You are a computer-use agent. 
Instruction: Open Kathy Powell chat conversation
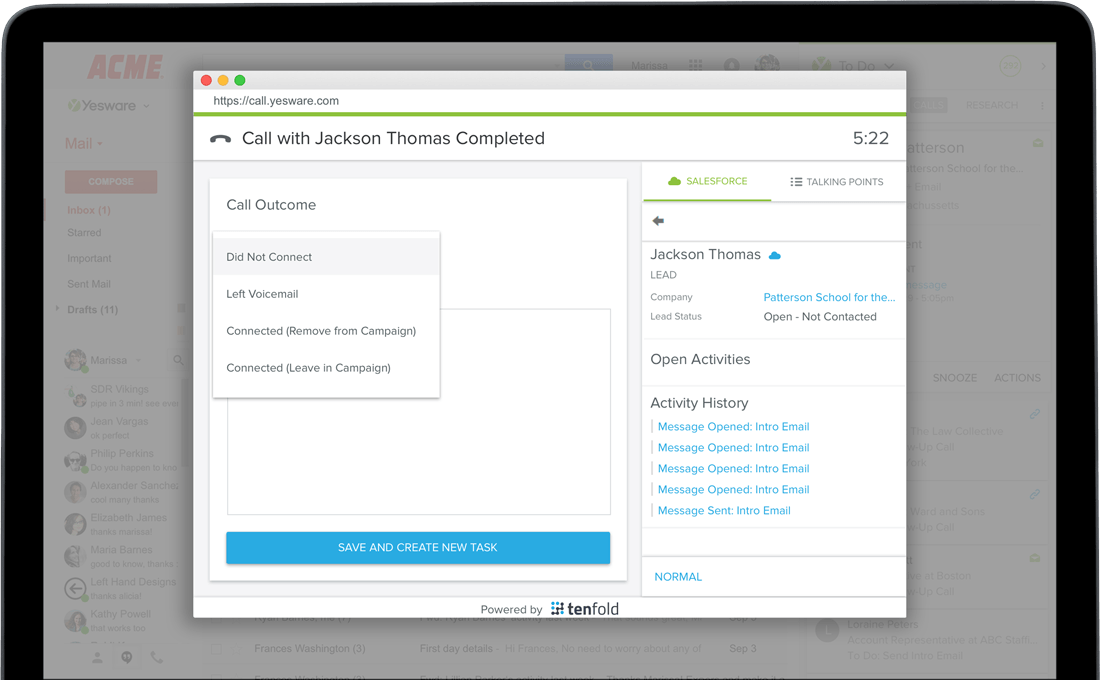pyautogui.click(x=121, y=621)
